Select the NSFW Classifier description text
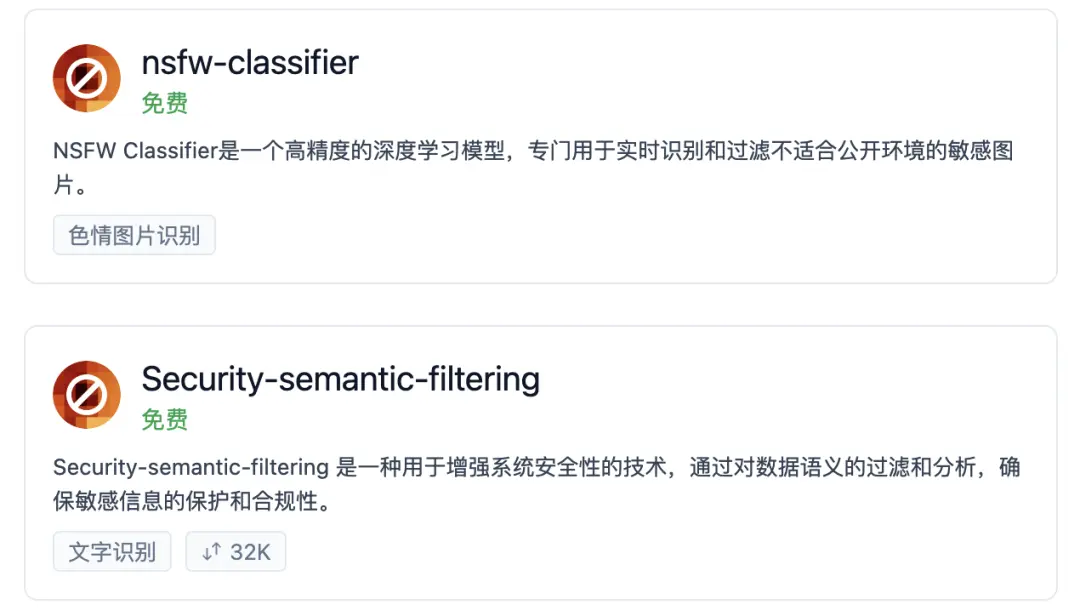Screen dimensions: 1080x616 point(533,167)
